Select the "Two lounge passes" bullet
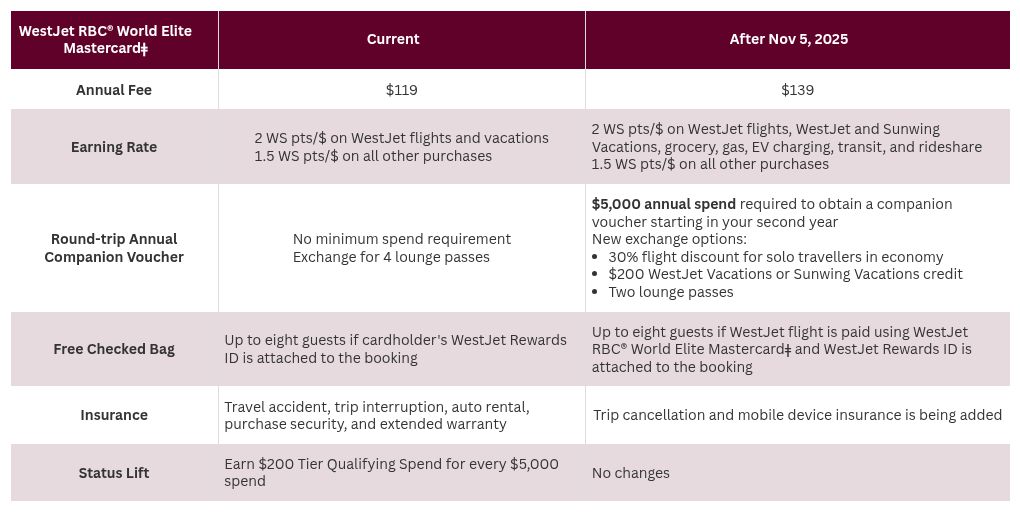 [670, 292]
